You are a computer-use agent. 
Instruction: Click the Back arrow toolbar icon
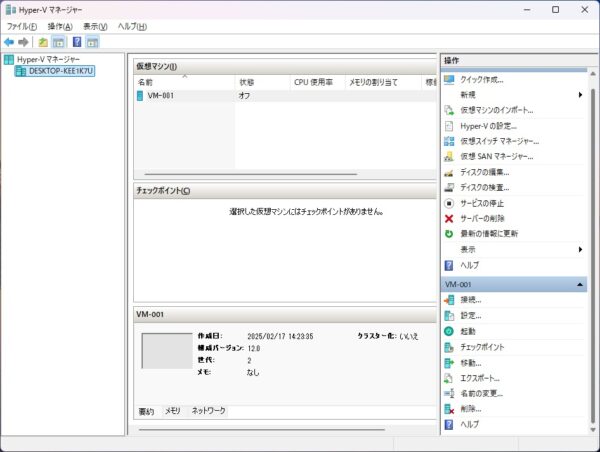[9, 42]
